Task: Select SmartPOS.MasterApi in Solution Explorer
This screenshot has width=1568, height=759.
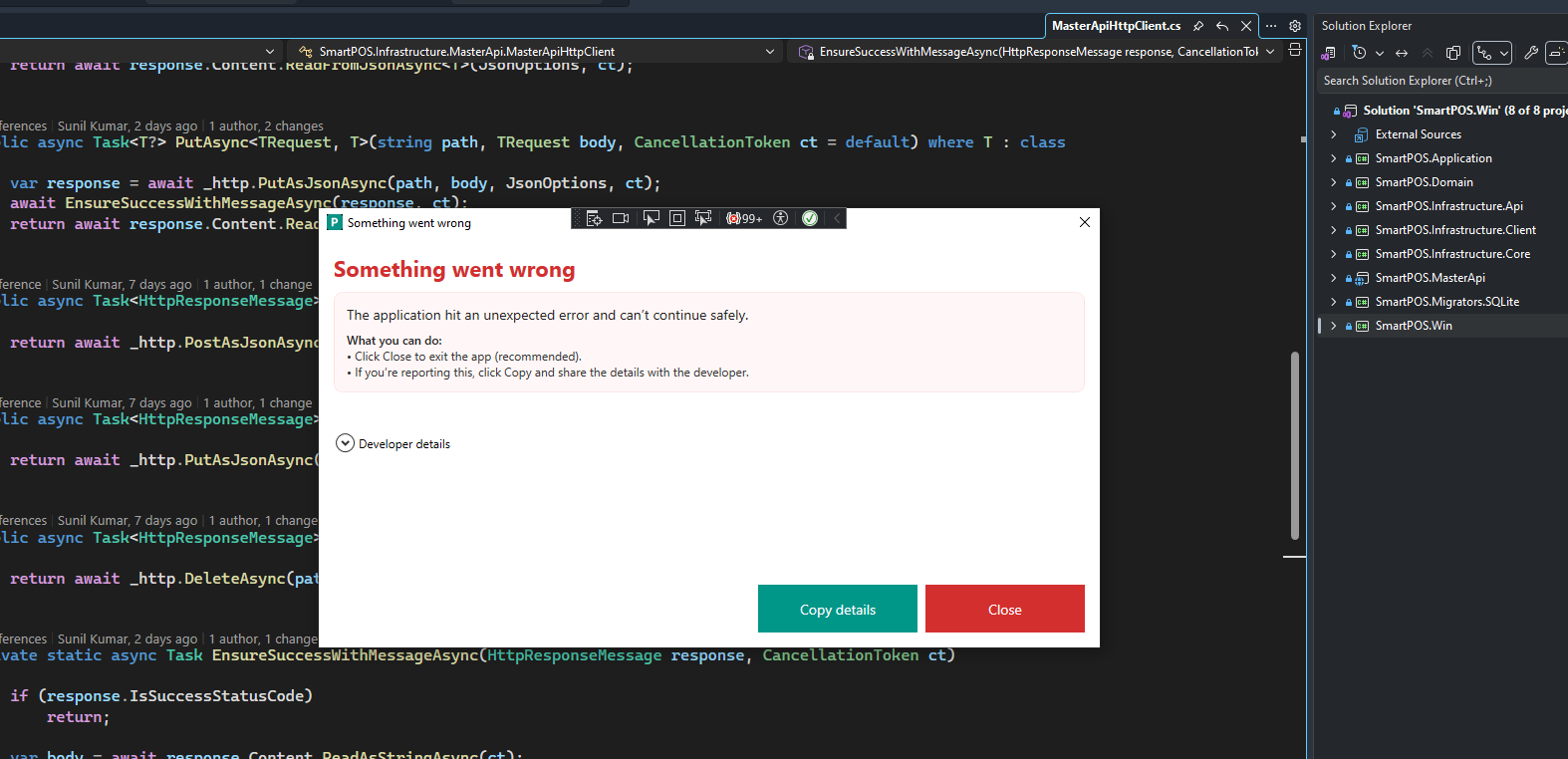Action: pos(1430,278)
